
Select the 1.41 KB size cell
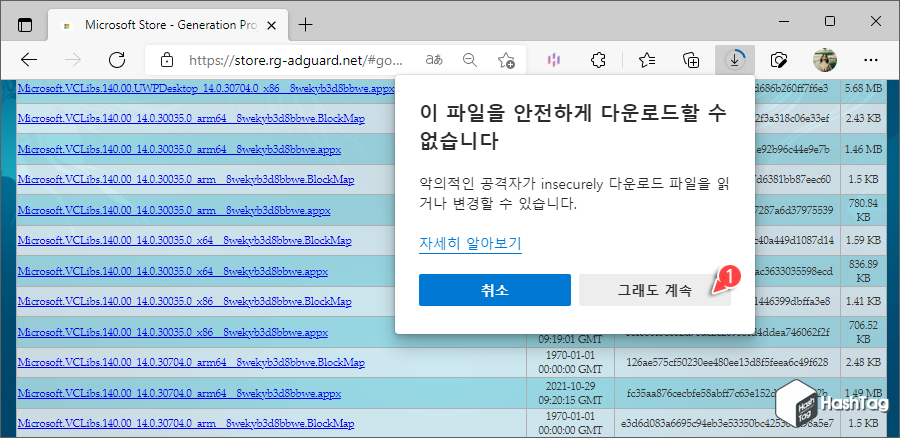coord(863,301)
